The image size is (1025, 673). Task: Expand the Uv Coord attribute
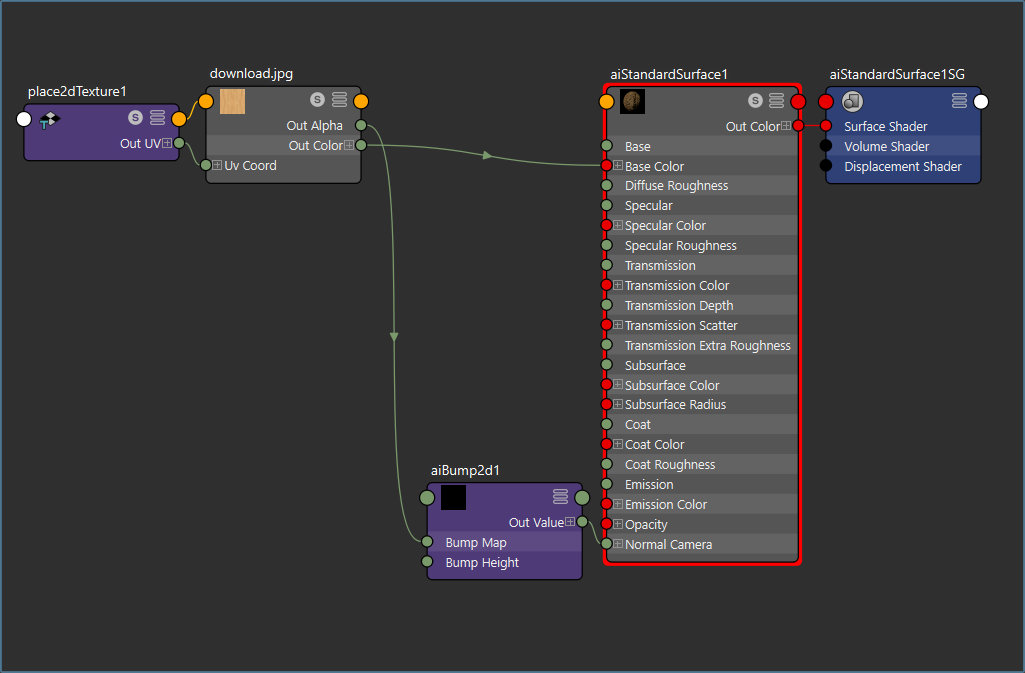point(217,165)
